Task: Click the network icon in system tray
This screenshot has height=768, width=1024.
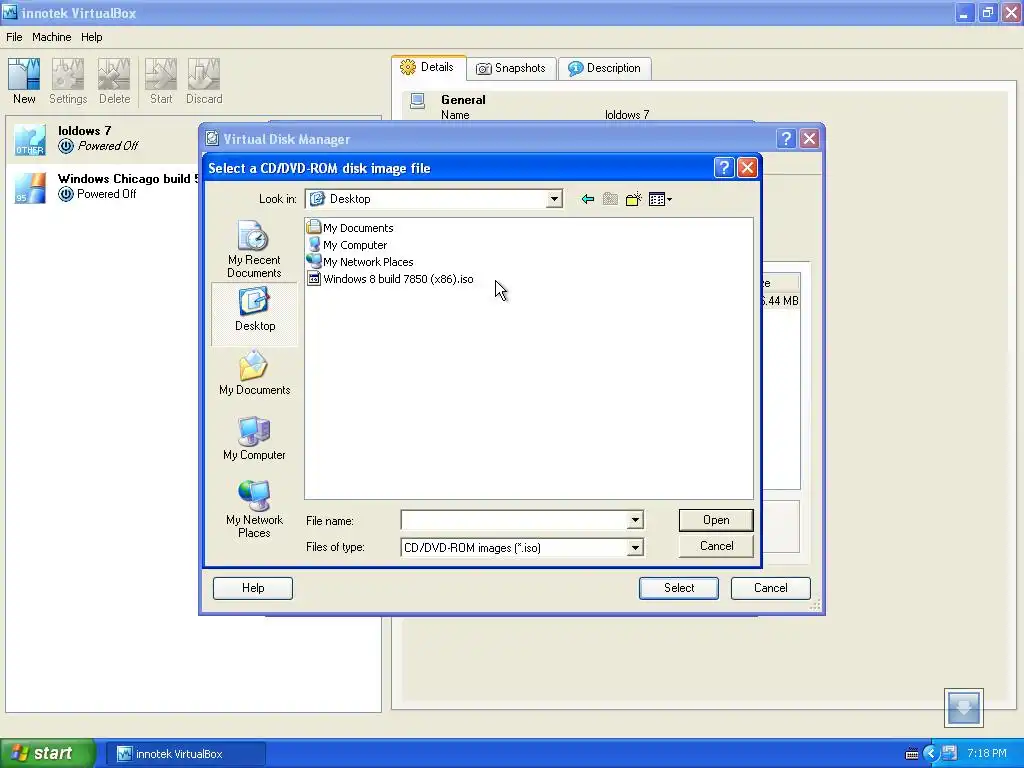Action: [x=950, y=753]
